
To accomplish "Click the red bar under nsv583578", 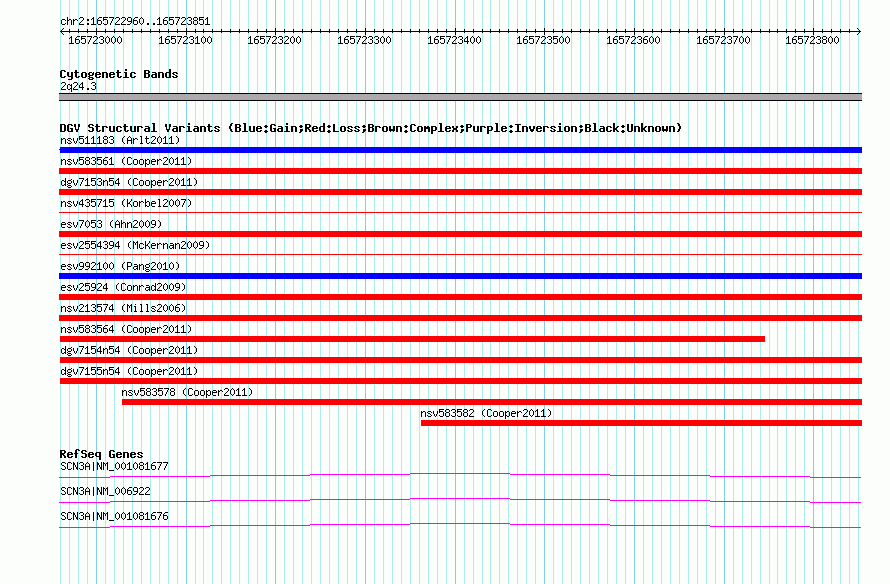I will (492, 402).
